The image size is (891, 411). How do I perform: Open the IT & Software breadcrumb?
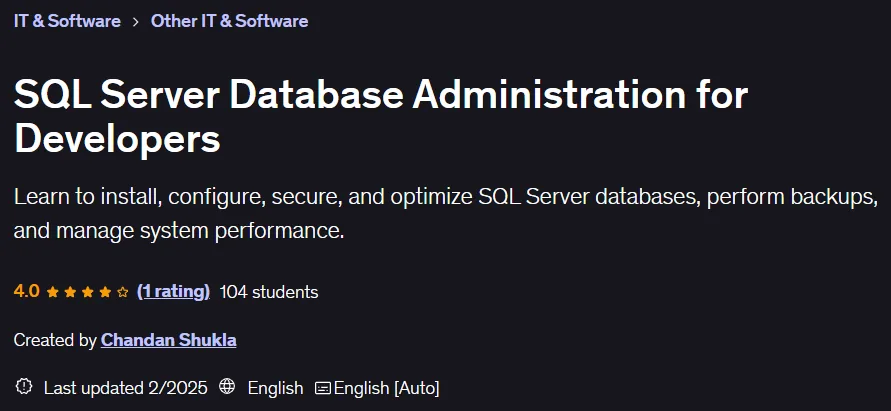[67, 21]
